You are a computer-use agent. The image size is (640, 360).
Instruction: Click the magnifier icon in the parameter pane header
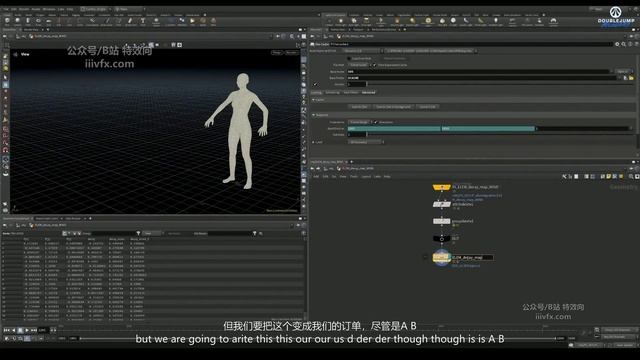click(623, 44)
